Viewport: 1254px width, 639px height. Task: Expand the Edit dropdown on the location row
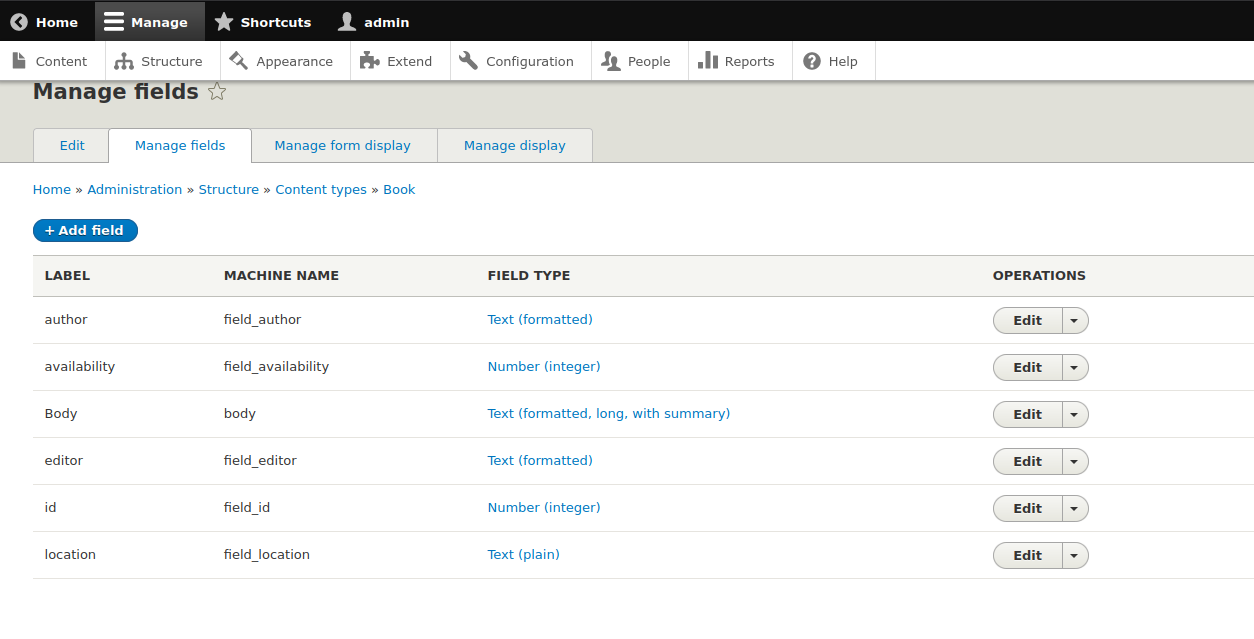[x=1074, y=555]
